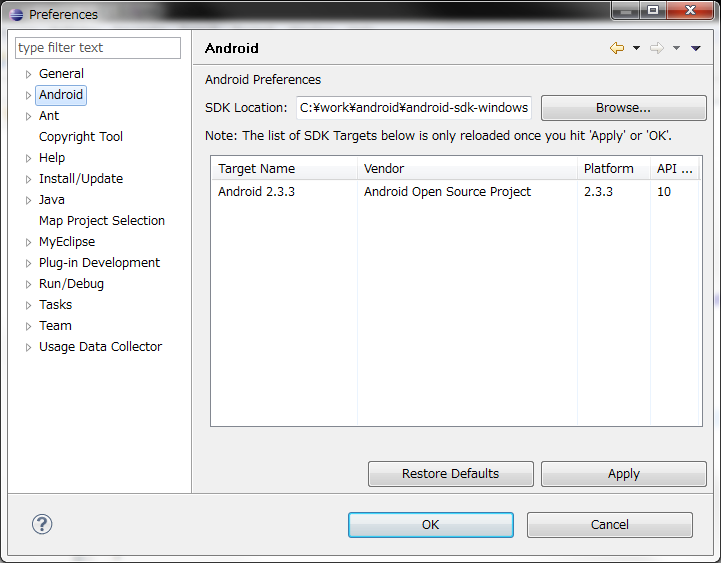Select Java preferences category

52,200
